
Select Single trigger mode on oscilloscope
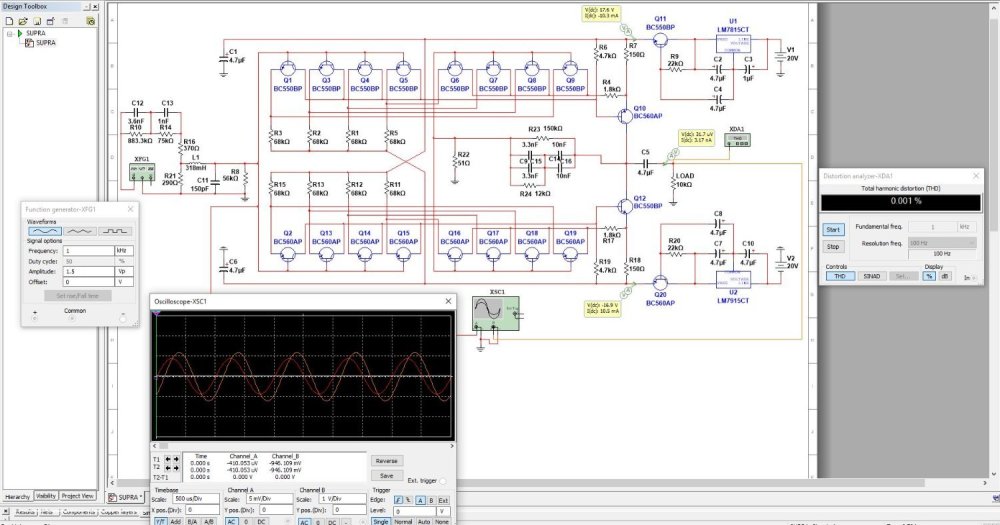[x=380, y=521]
